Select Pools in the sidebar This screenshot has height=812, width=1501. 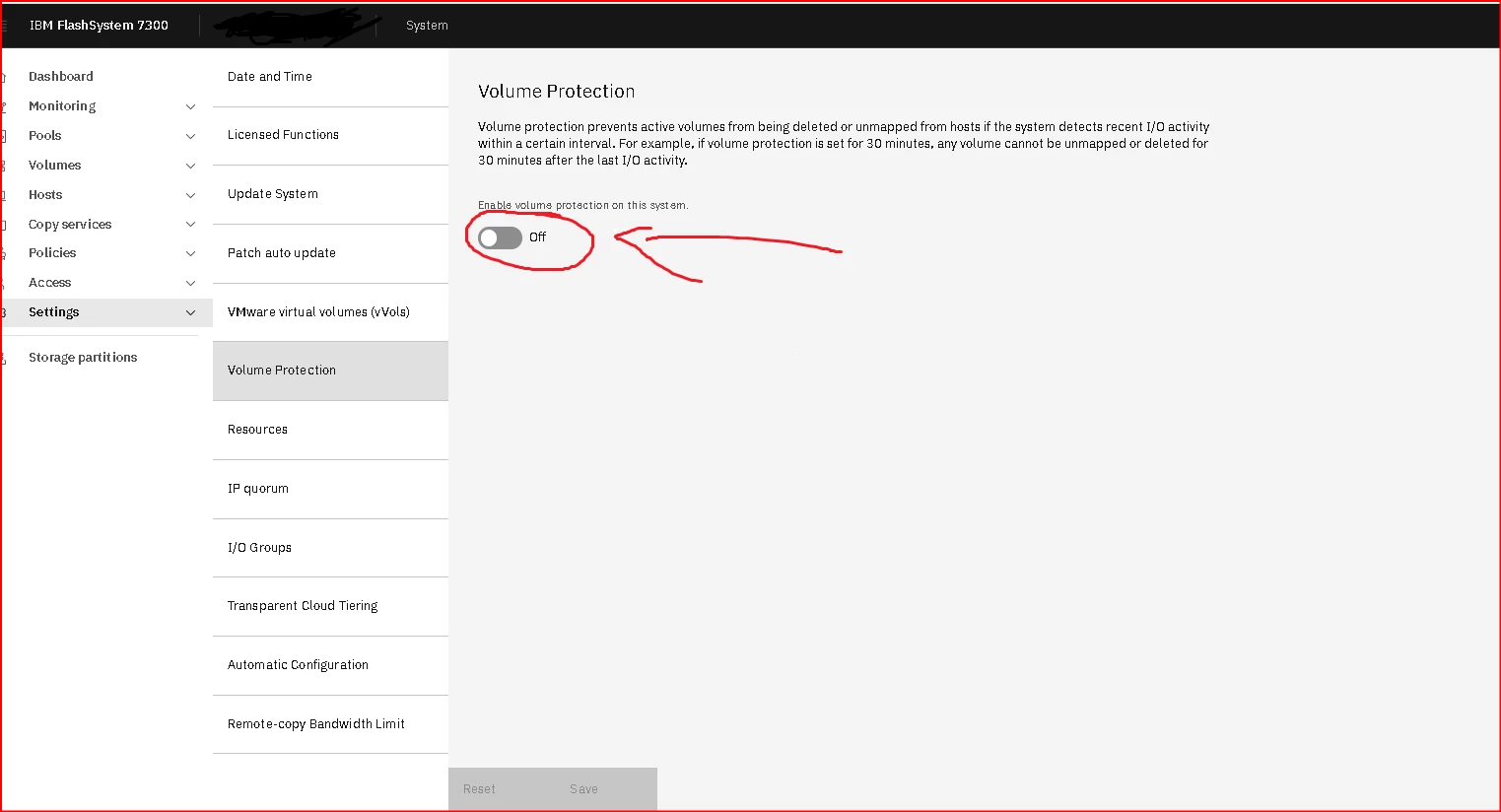pos(45,135)
